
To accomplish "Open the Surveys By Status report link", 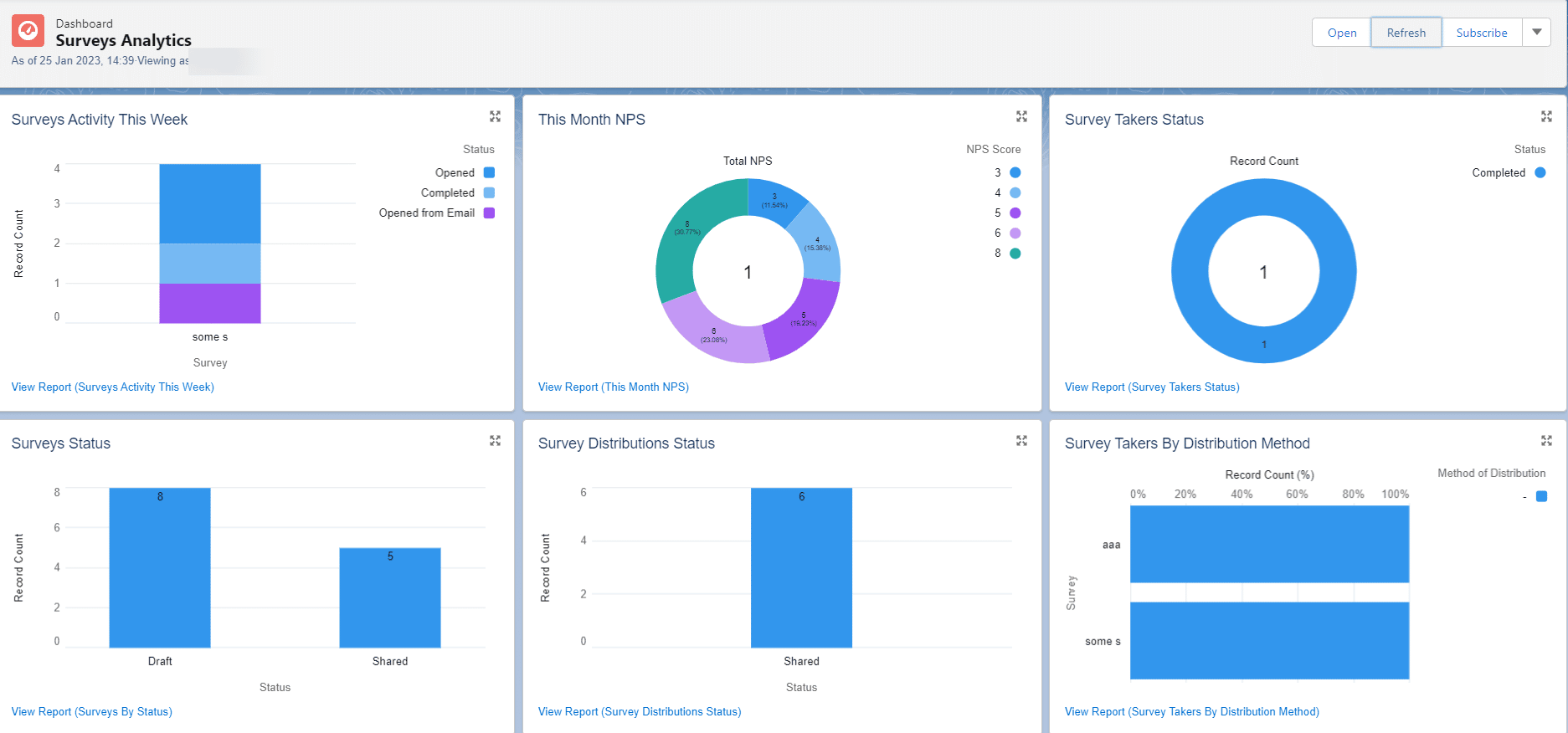I will point(92,711).
